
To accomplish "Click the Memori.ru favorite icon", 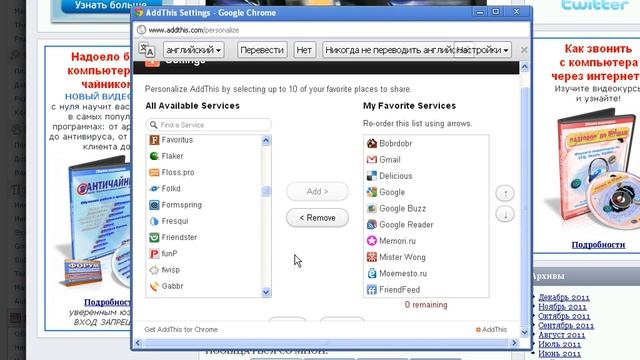I will (371, 241).
